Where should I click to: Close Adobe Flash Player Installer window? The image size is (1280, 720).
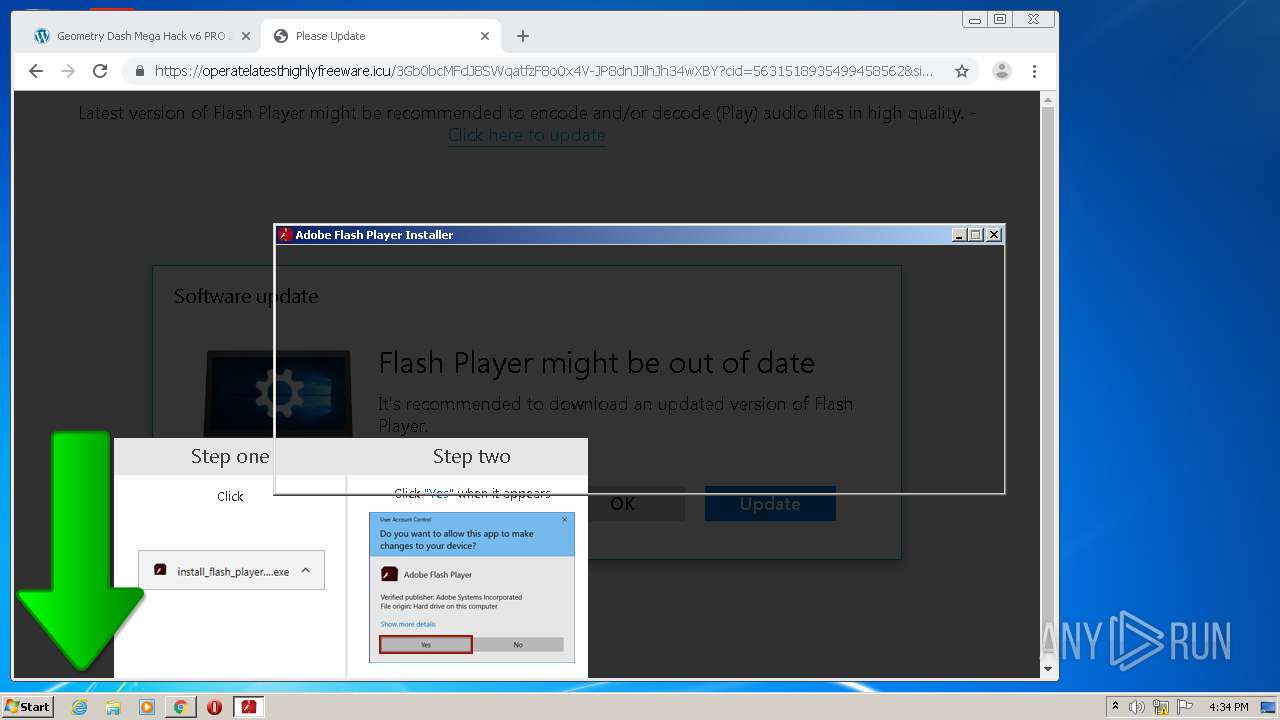993,235
